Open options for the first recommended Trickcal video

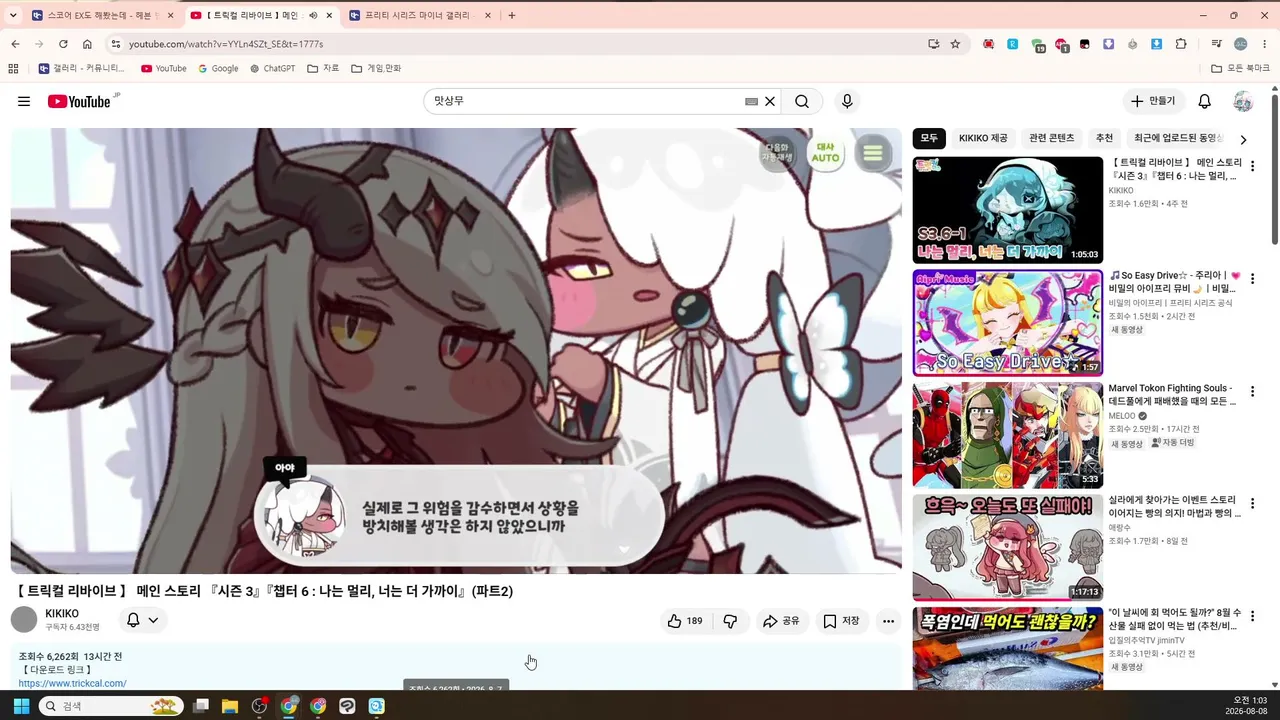point(1252,166)
